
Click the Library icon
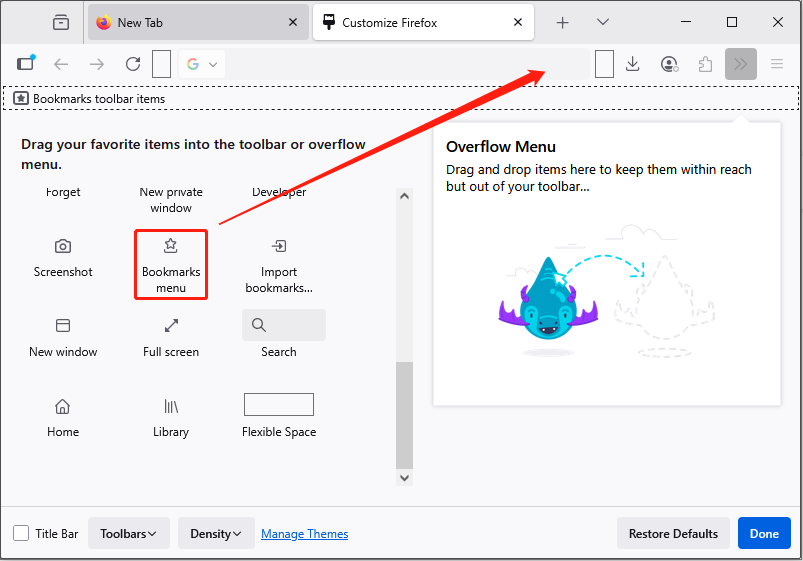coord(171,406)
